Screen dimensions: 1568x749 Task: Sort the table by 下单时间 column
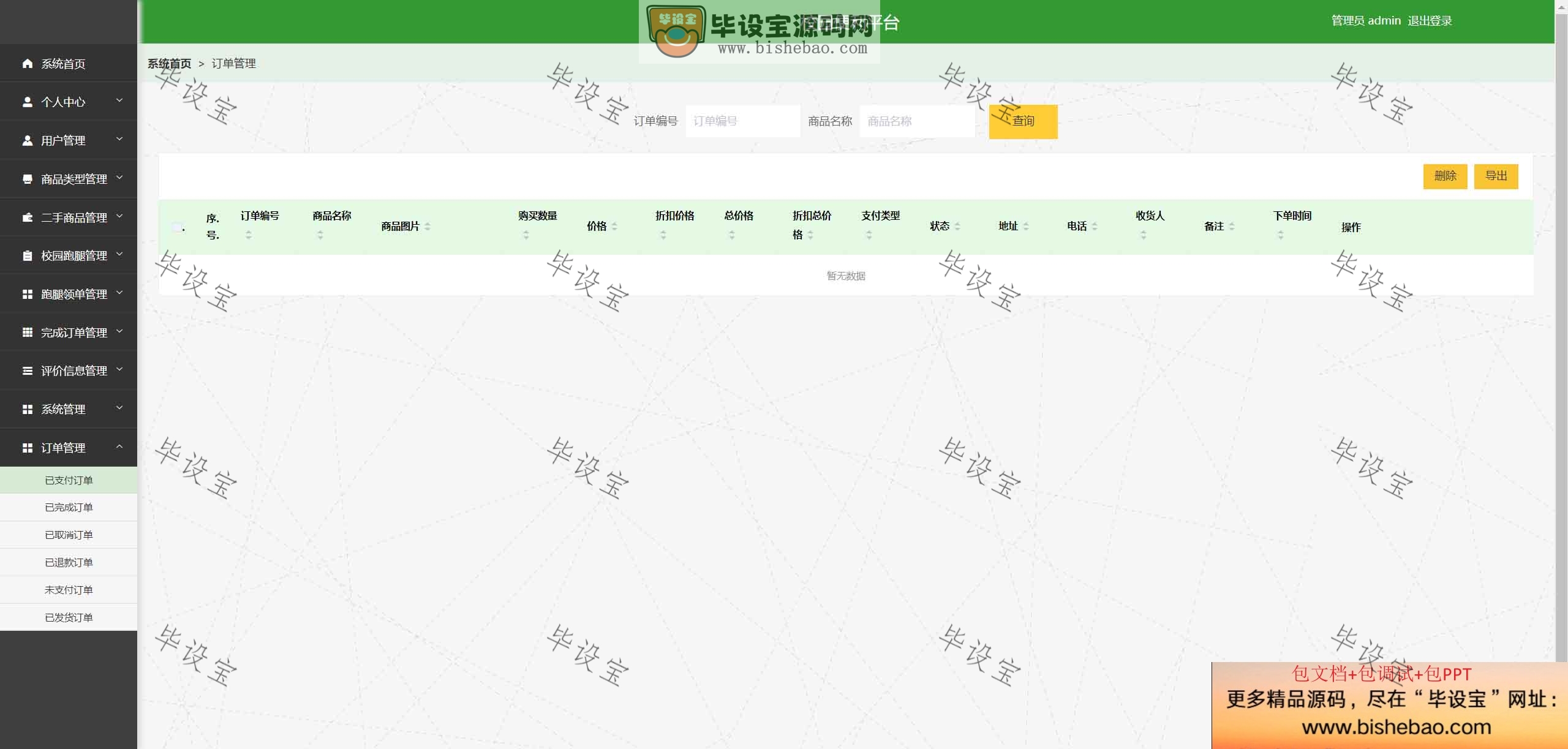point(1280,235)
